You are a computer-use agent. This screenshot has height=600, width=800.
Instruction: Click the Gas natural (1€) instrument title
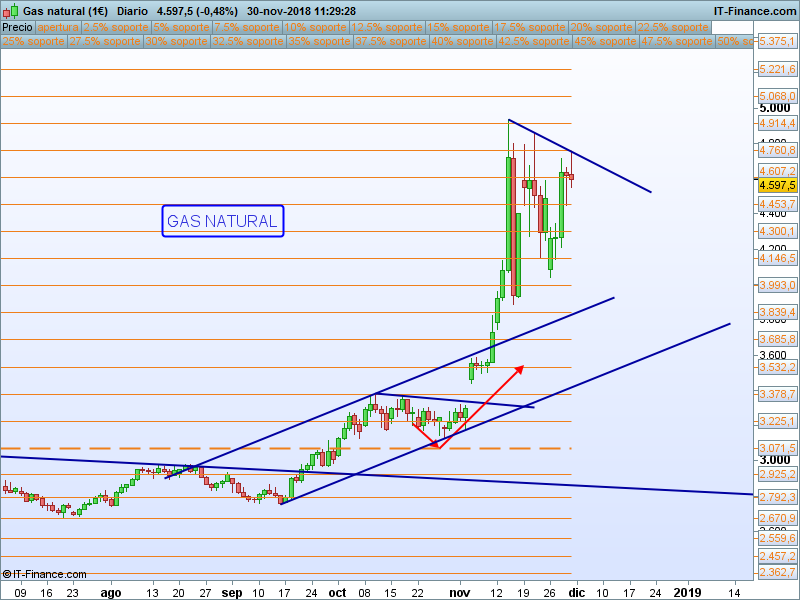pos(65,11)
